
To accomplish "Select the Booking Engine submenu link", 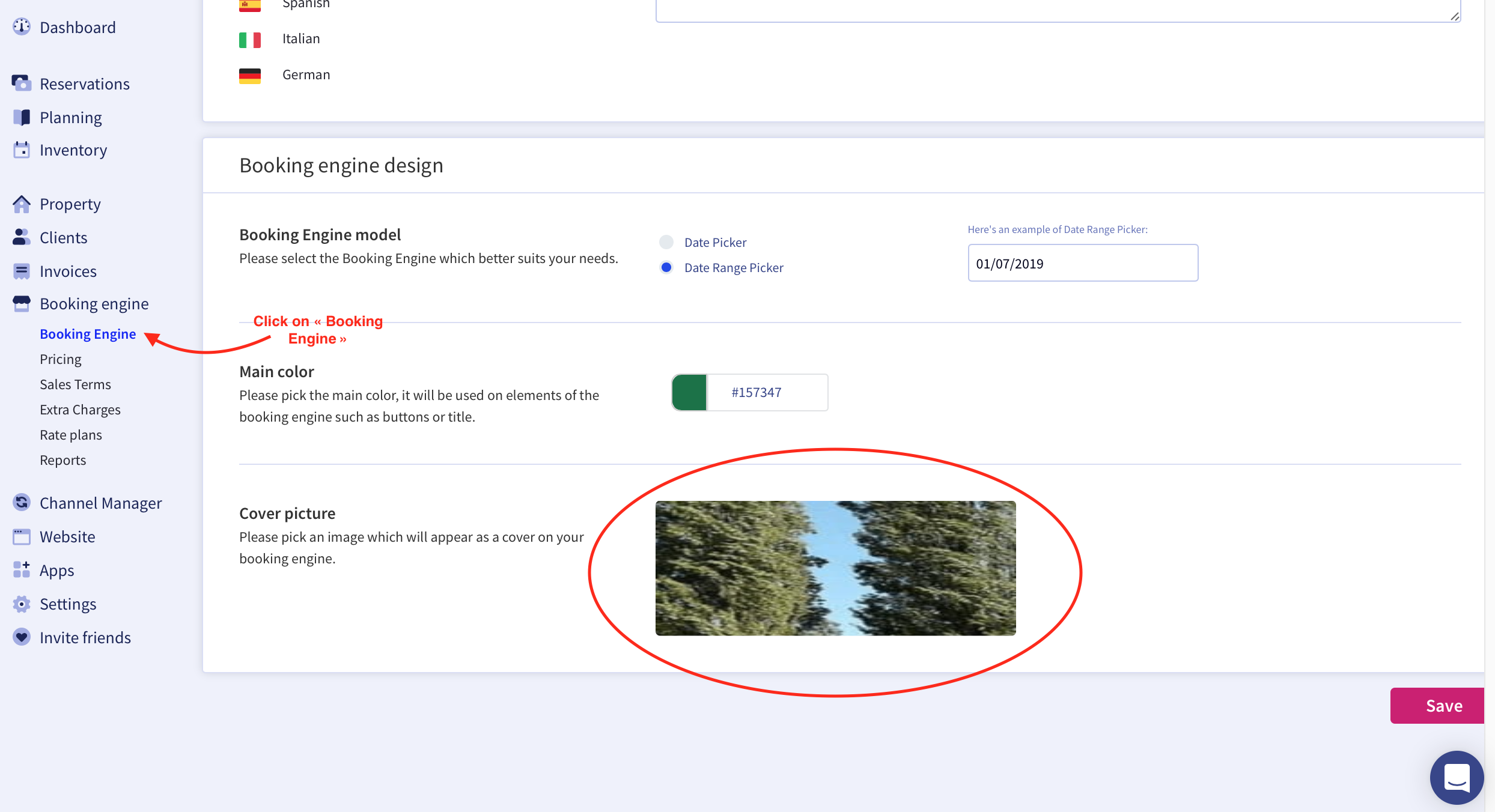I will (x=88, y=334).
